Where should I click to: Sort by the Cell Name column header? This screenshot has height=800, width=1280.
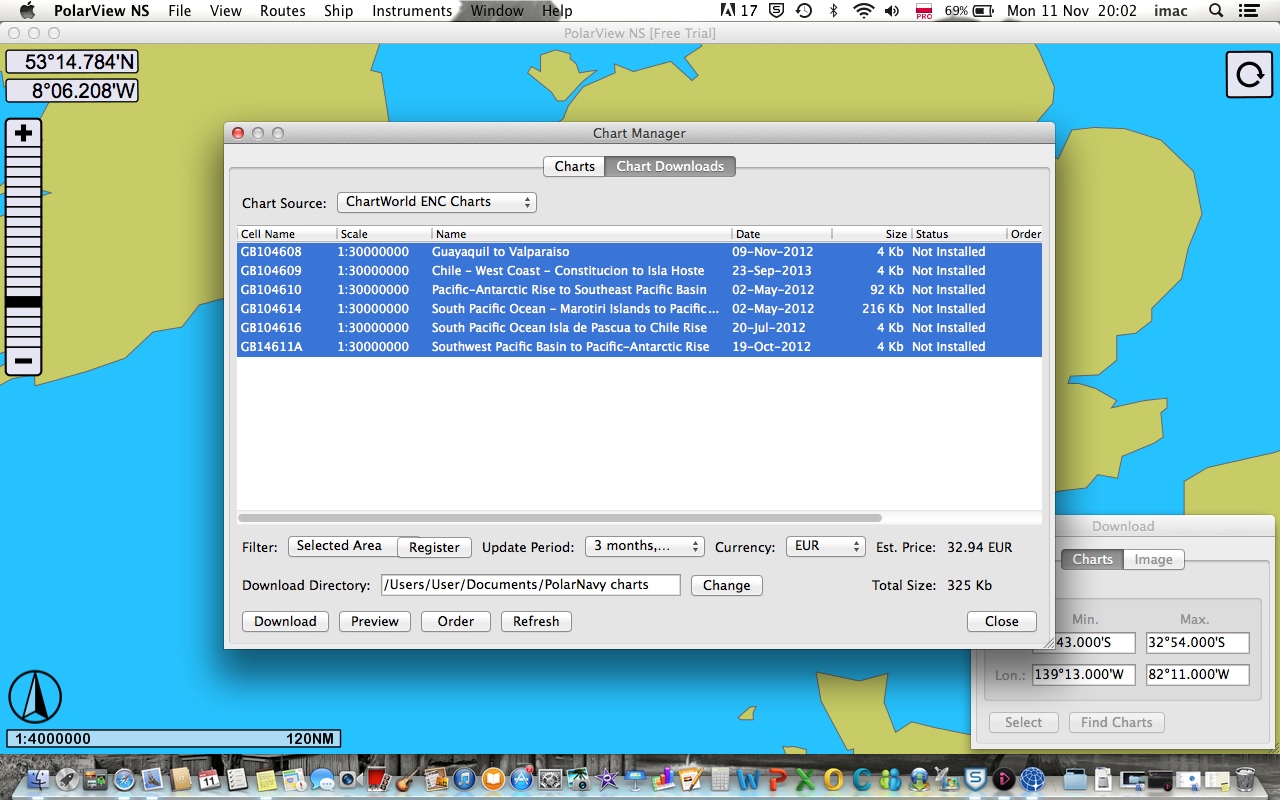[287, 234]
